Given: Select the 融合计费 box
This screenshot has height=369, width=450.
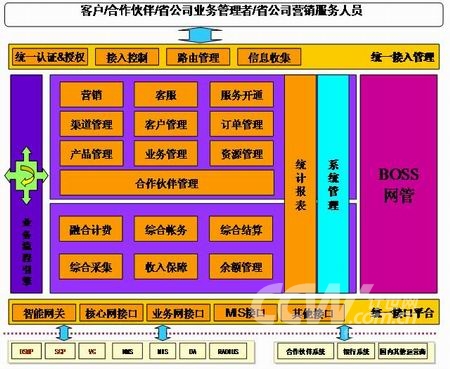Looking at the screenshot, I should coord(91,229).
